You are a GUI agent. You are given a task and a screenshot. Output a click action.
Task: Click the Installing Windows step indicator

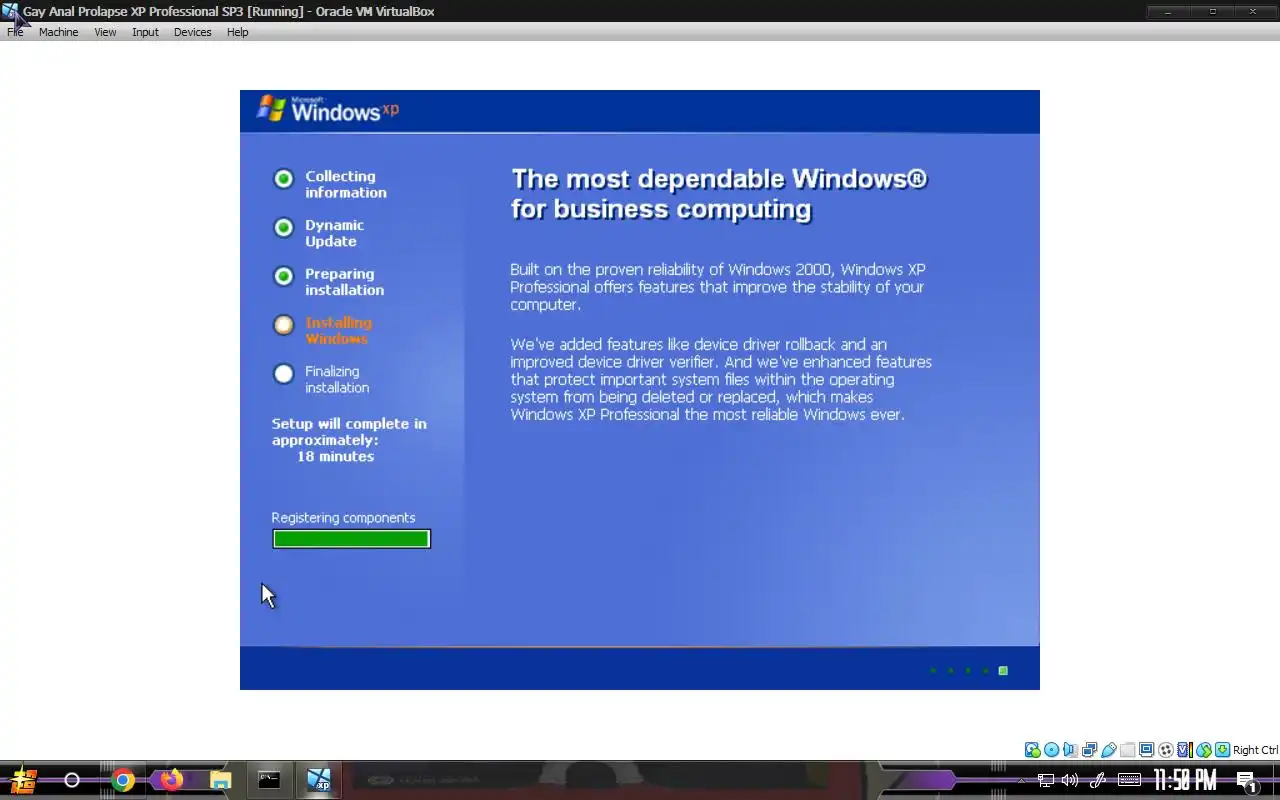[284, 325]
